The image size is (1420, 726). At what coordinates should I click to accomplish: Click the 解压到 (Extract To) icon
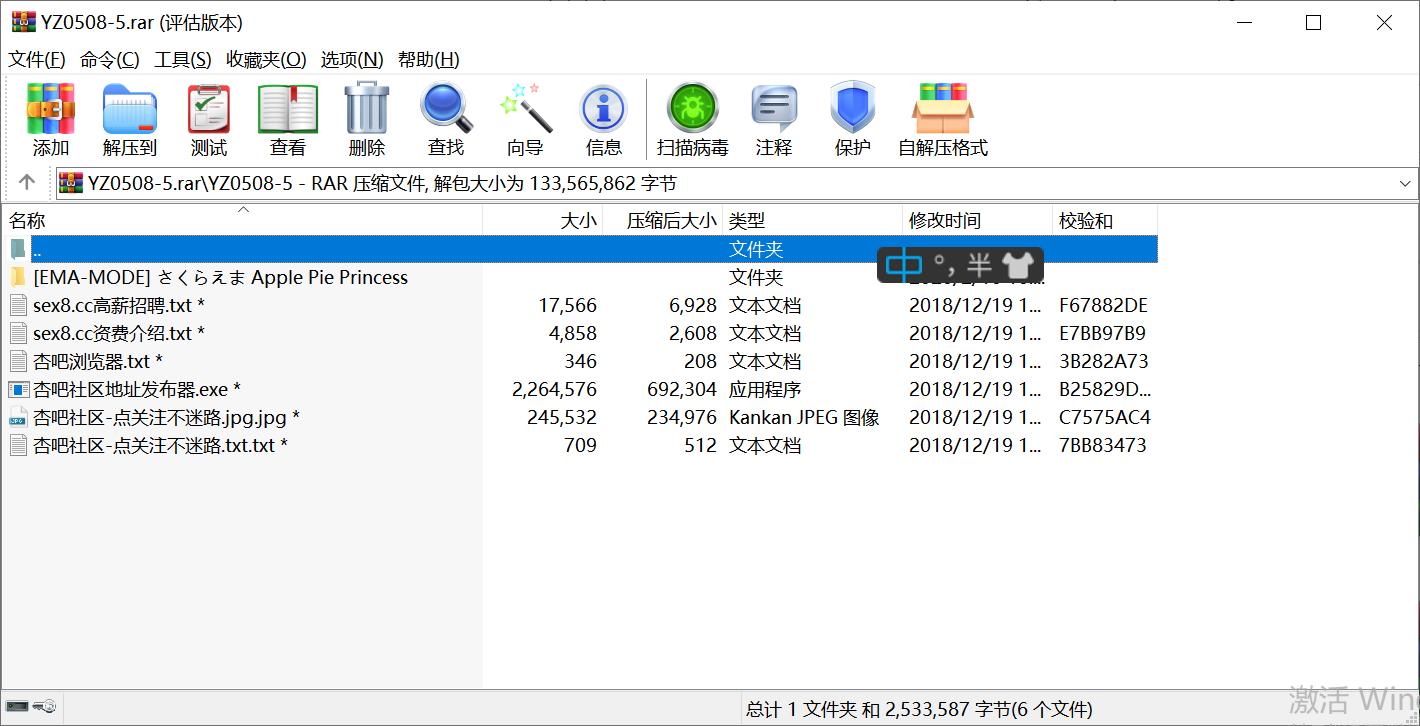pyautogui.click(x=130, y=120)
